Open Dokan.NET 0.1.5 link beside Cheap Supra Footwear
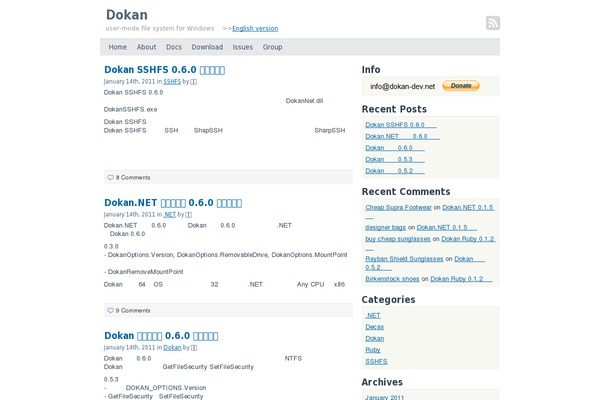The image size is (600, 400). [x=468, y=207]
